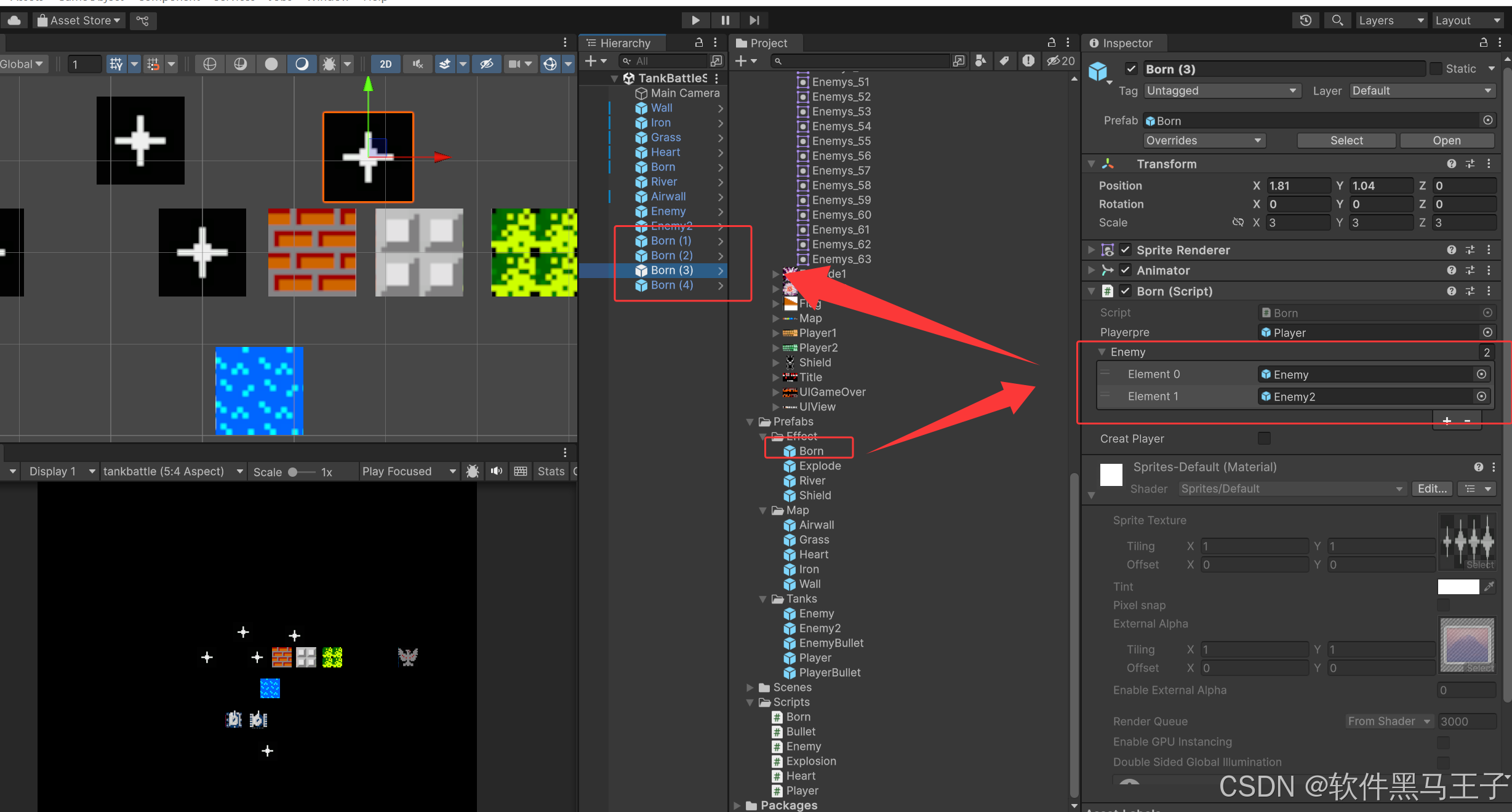Viewport: 1512px width, 812px height.
Task: Disable the Sprite Renderer component checkbox
Action: point(1126,250)
